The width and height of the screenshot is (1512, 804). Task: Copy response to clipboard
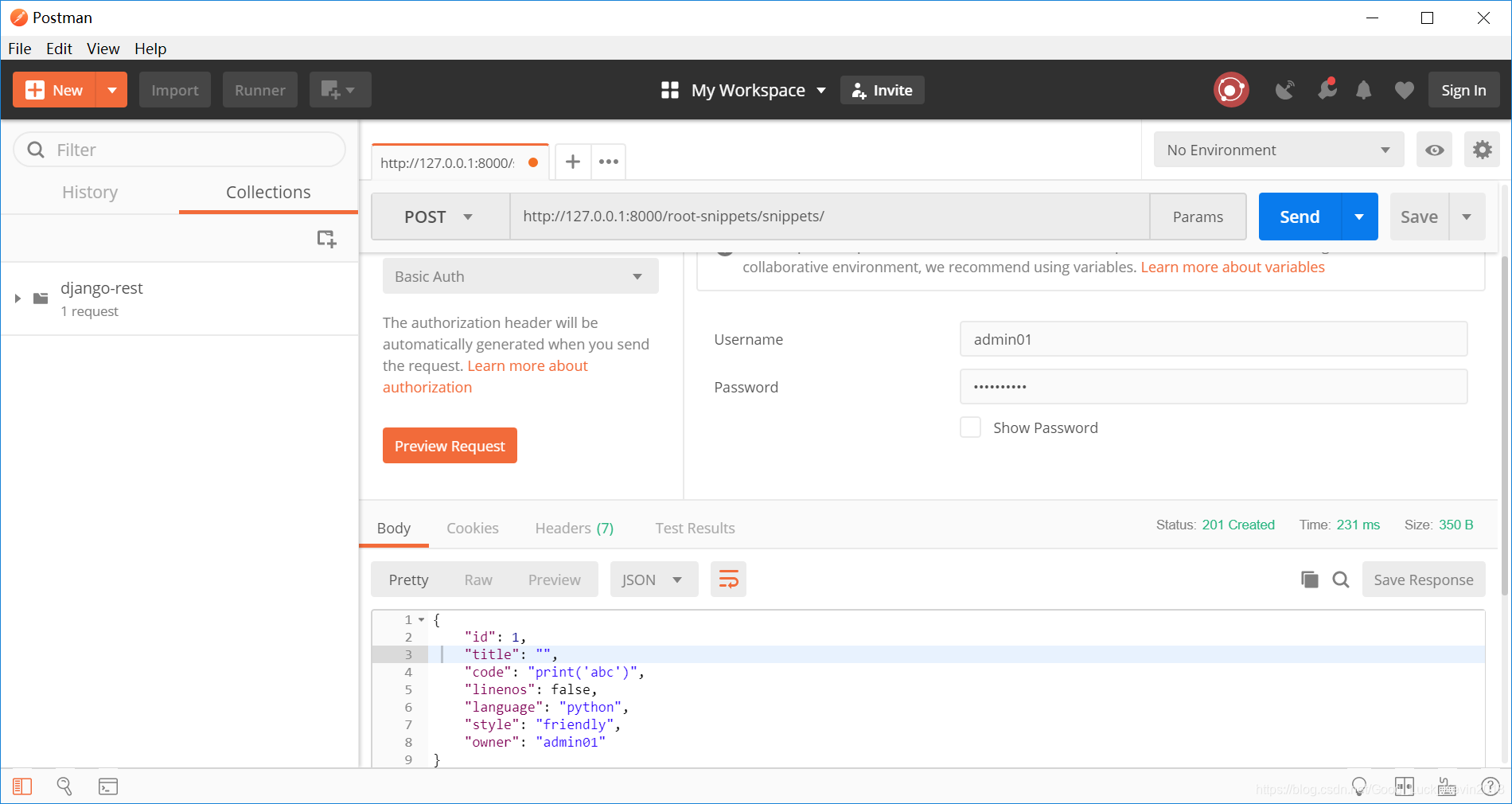[x=1309, y=580]
